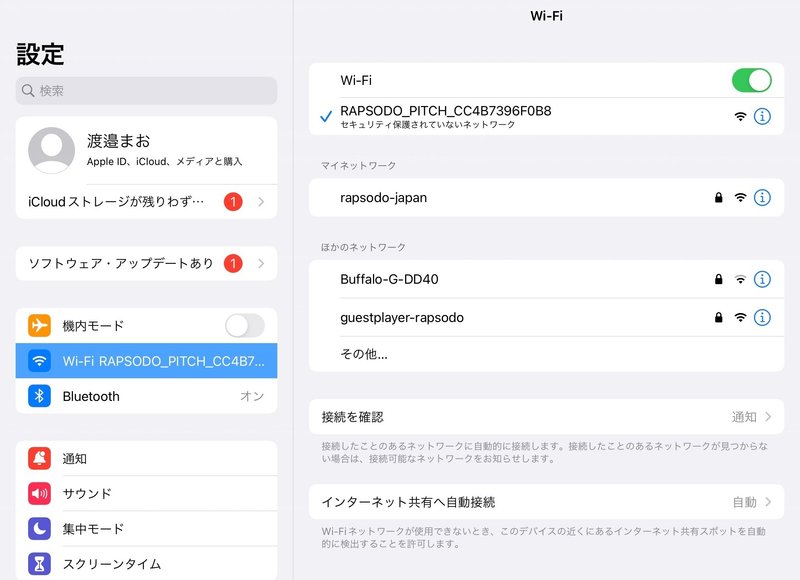Join the guestplayer-rapsodo network
This screenshot has width=800, height=580.
point(546,317)
